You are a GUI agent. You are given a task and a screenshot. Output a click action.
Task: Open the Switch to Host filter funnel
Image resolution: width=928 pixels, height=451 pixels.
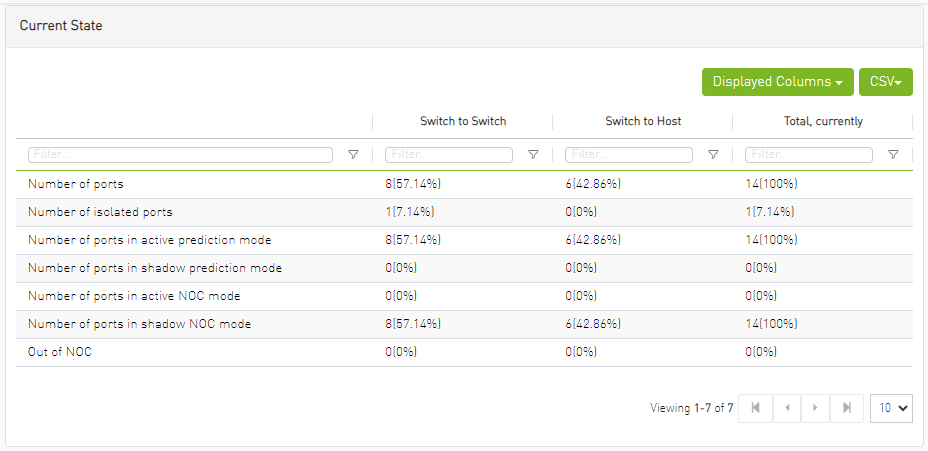[x=713, y=155]
